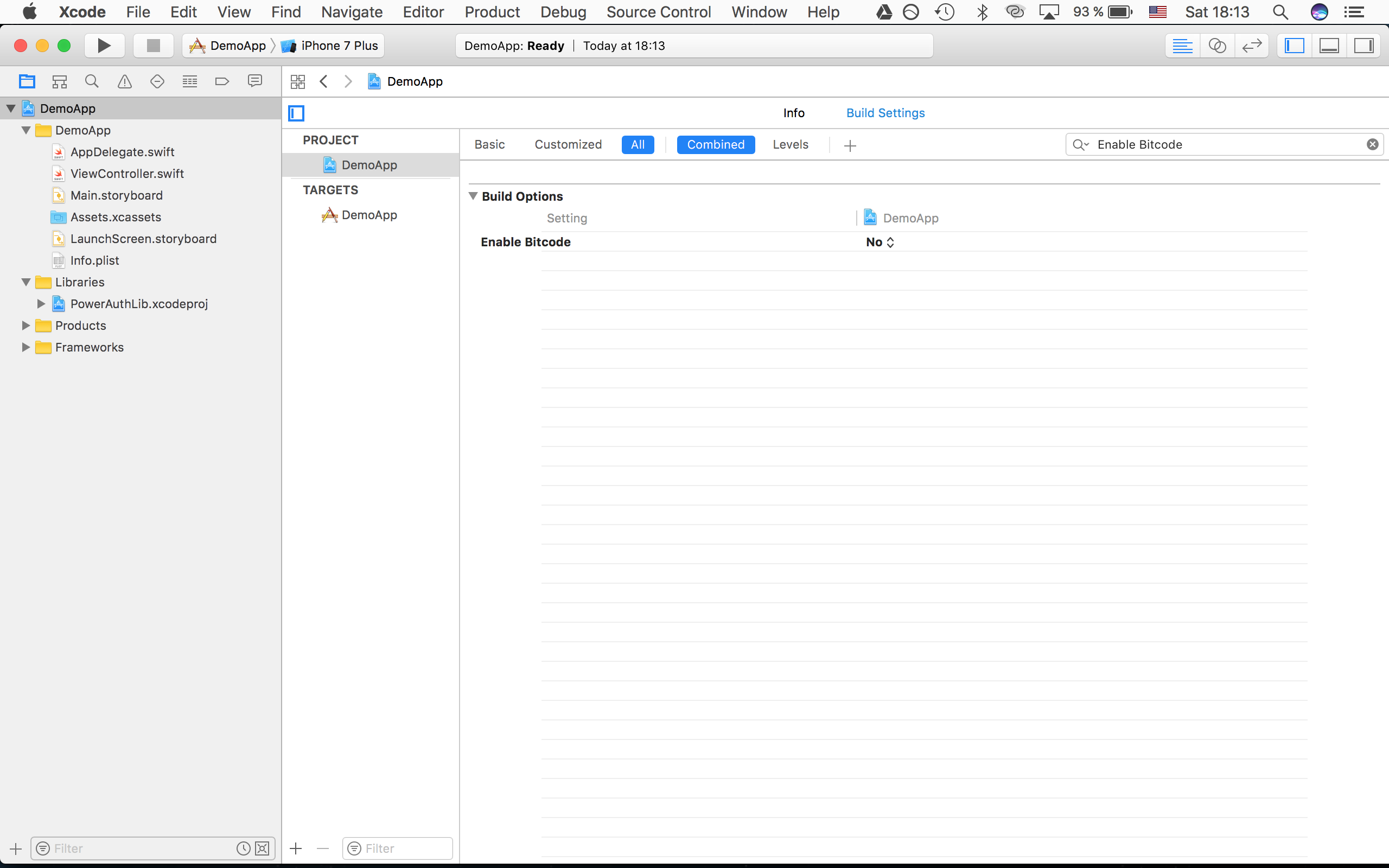Image resolution: width=1389 pixels, height=868 pixels.
Task: Choose the Levels settings view
Action: (791, 145)
